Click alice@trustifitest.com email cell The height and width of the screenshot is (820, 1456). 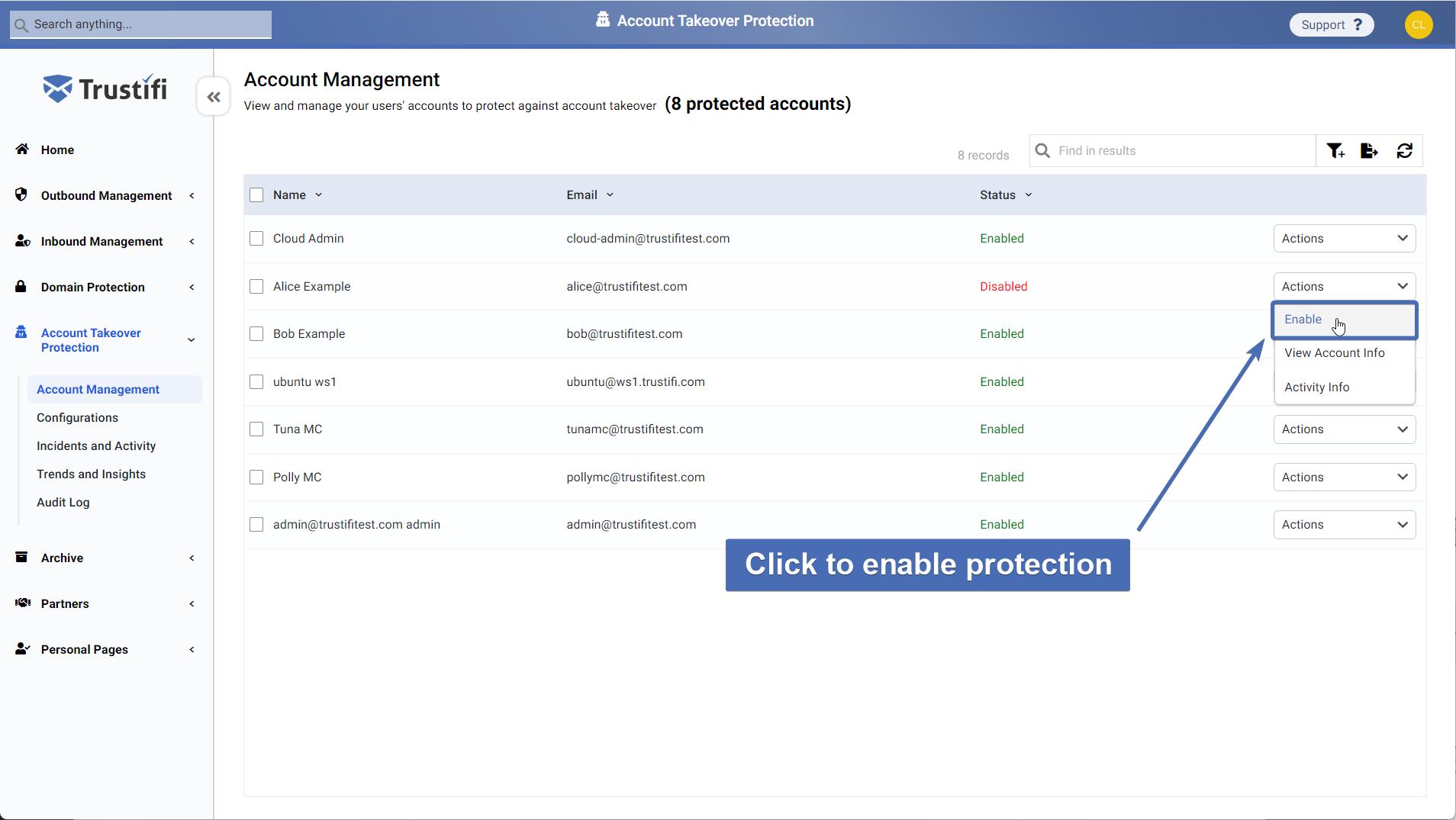tap(627, 286)
